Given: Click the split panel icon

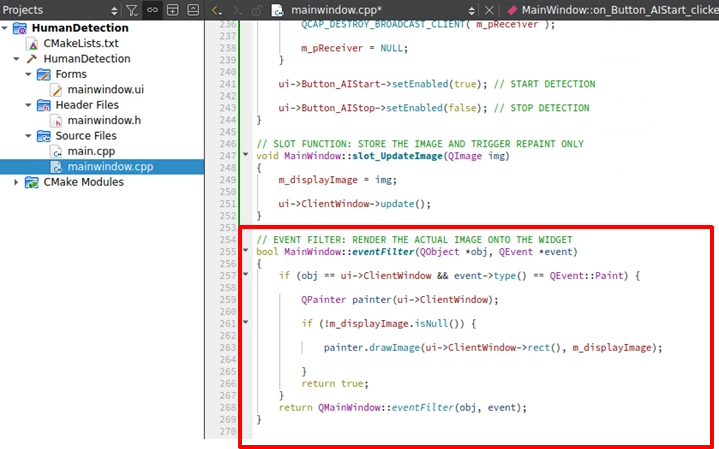Looking at the screenshot, I should [172, 10].
